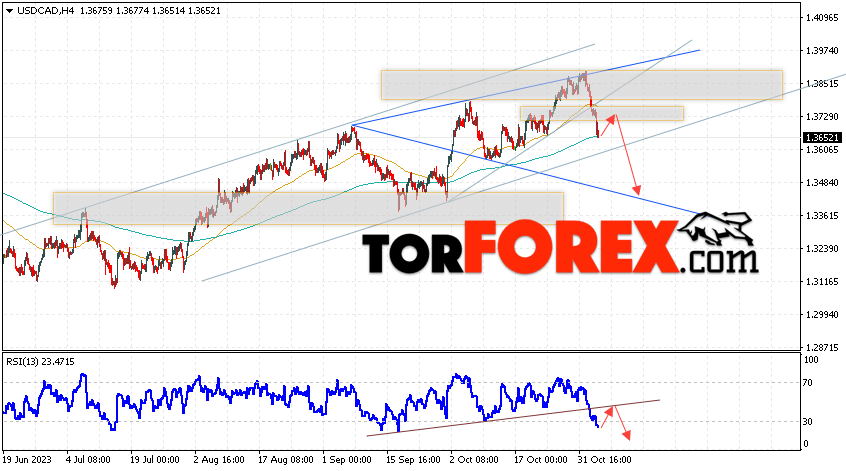846x471 pixels.
Task: Select the 17 Aug 08:00 time label
Action: click(285, 460)
